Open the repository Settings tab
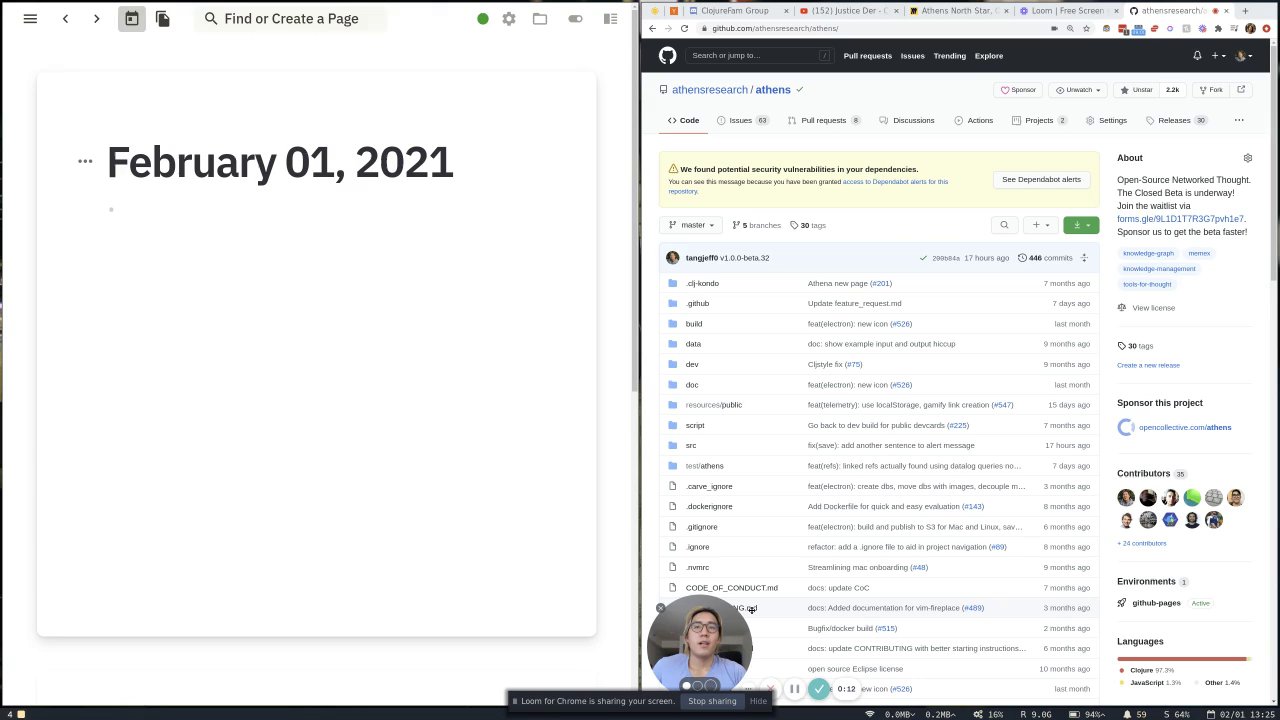The image size is (1280, 720). tap(1106, 120)
